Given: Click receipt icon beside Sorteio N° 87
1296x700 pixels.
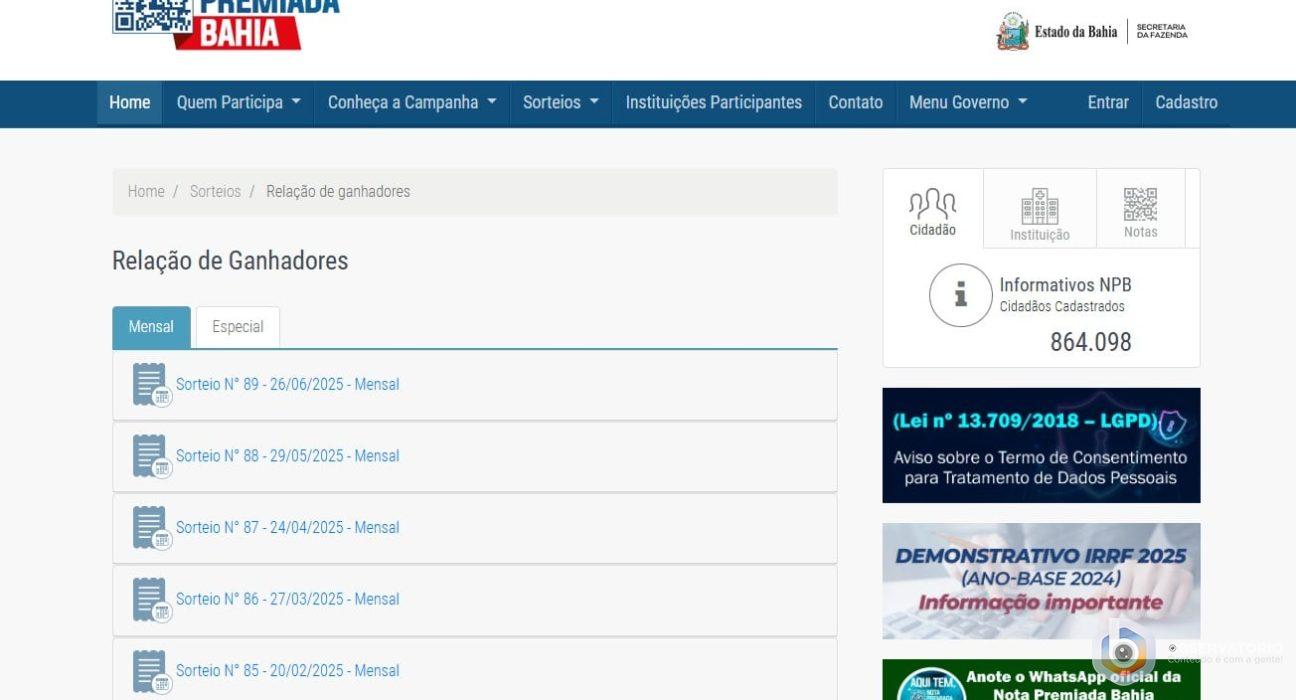Looking at the screenshot, I should click(x=151, y=528).
